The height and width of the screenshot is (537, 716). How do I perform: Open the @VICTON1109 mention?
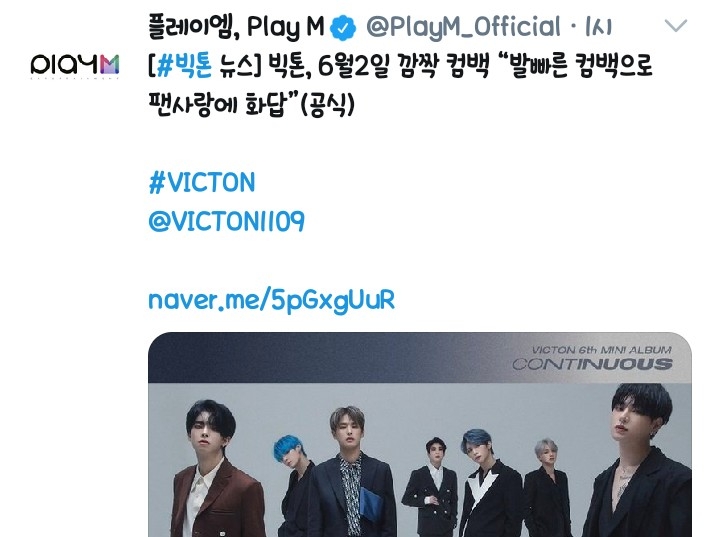(x=226, y=221)
